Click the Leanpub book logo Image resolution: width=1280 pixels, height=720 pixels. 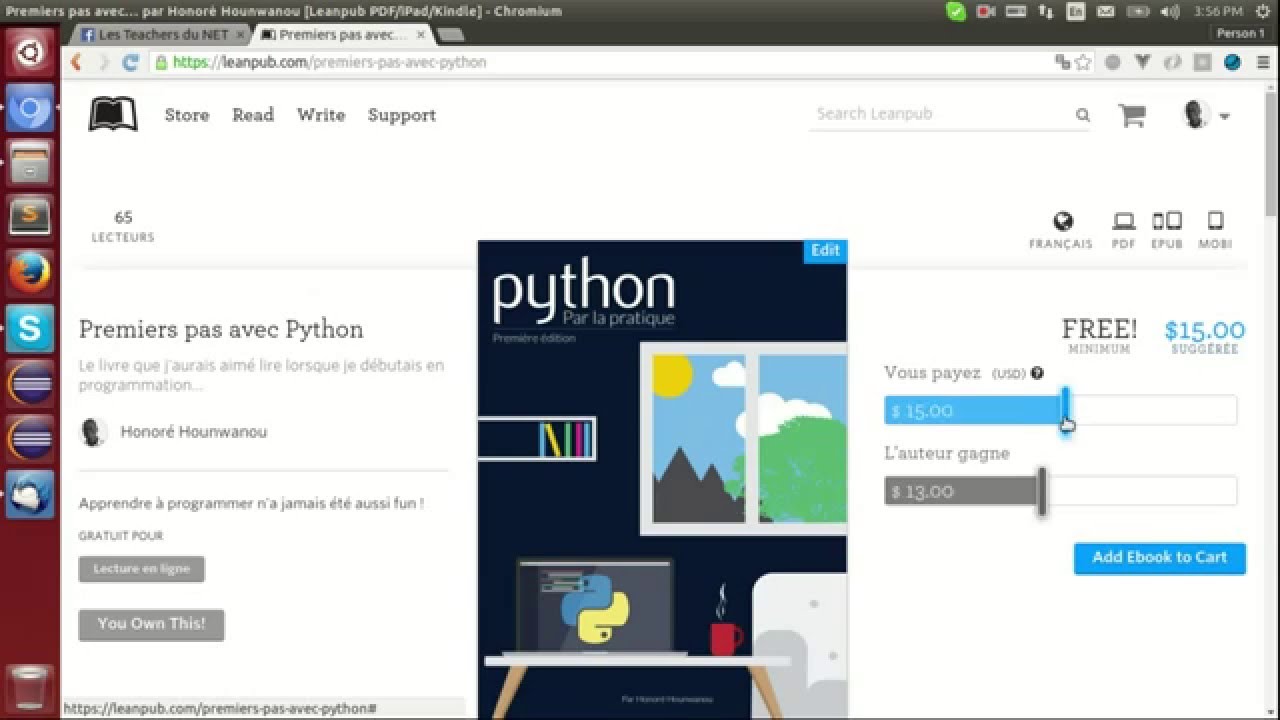(x=113, y=115)
